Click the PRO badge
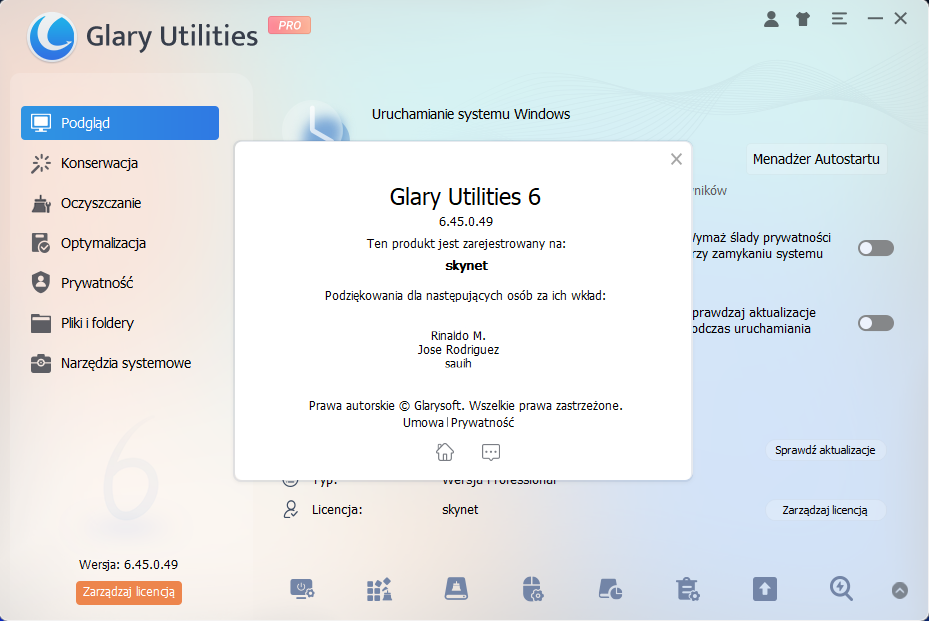This screenshot has width=929, height=621. 289,25
